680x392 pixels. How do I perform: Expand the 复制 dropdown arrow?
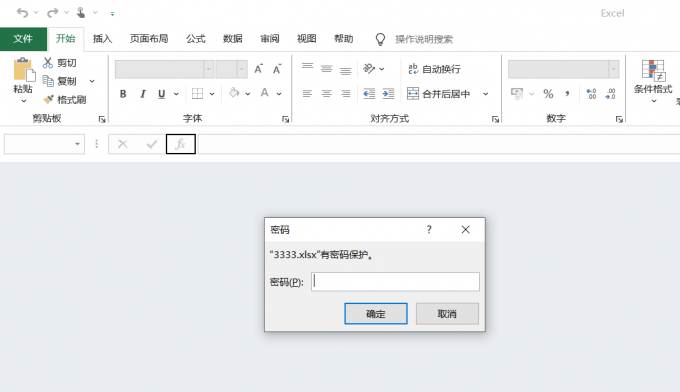[x=92, y=81]
